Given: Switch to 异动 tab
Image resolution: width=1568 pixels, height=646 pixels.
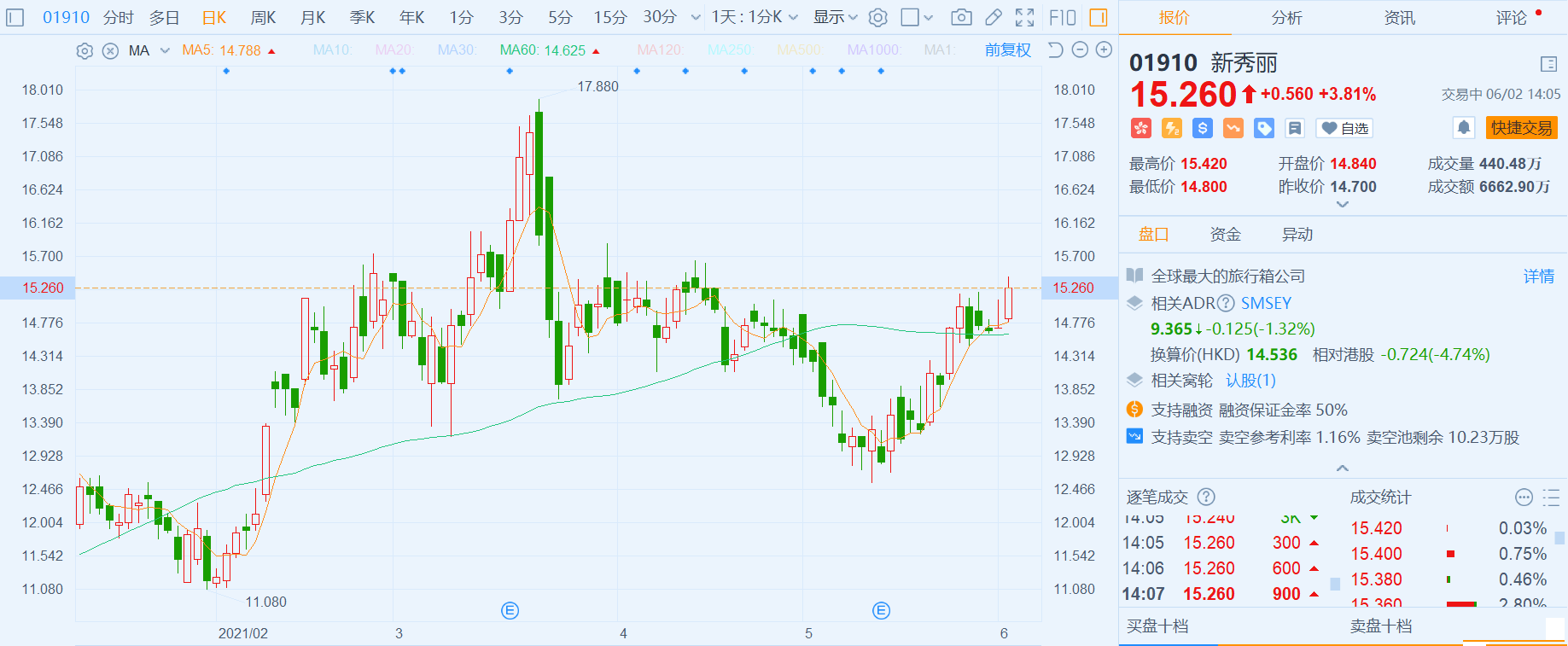Looking at the screenshot, I should pos(1297,235).
